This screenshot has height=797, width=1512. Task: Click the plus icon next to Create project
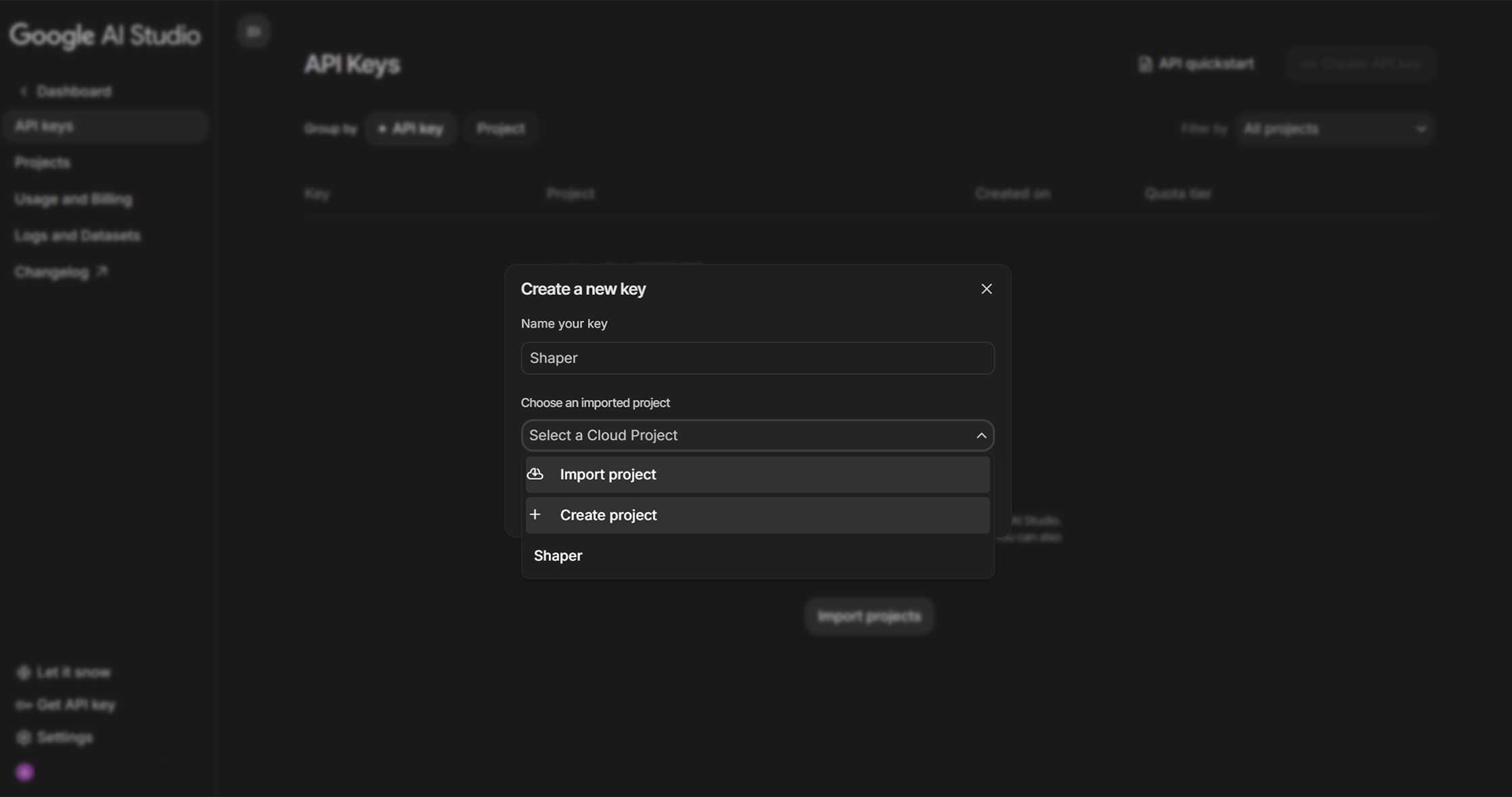[x=535, y=514]
